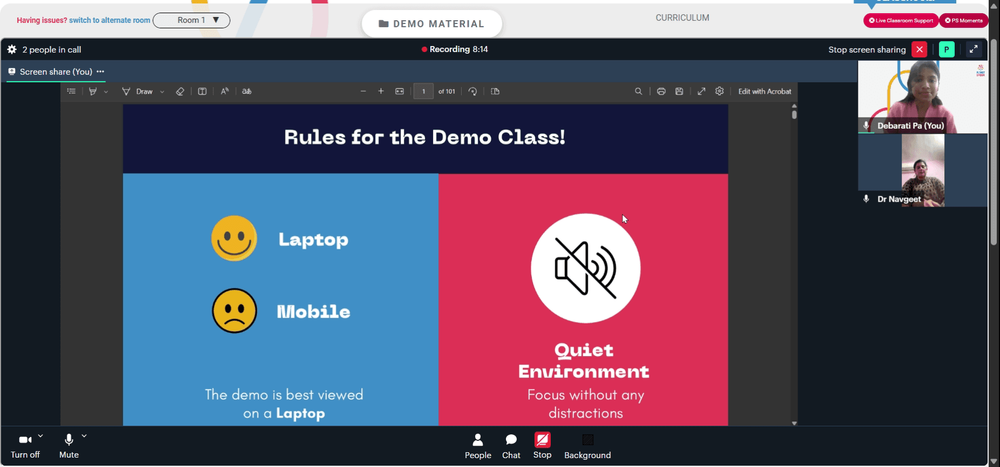Open the DEMO MATERIAL tab

pyautogui.click(x=432, y=24)
